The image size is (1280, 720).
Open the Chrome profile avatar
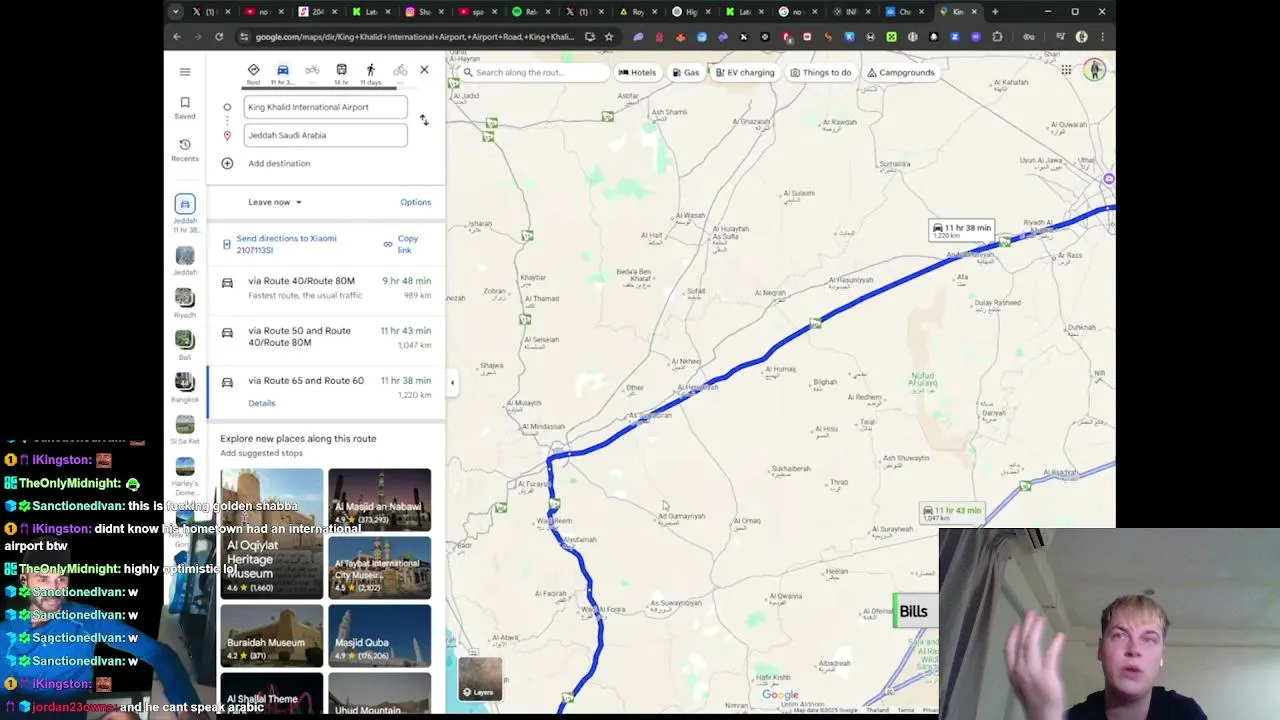pos(1081,37)
